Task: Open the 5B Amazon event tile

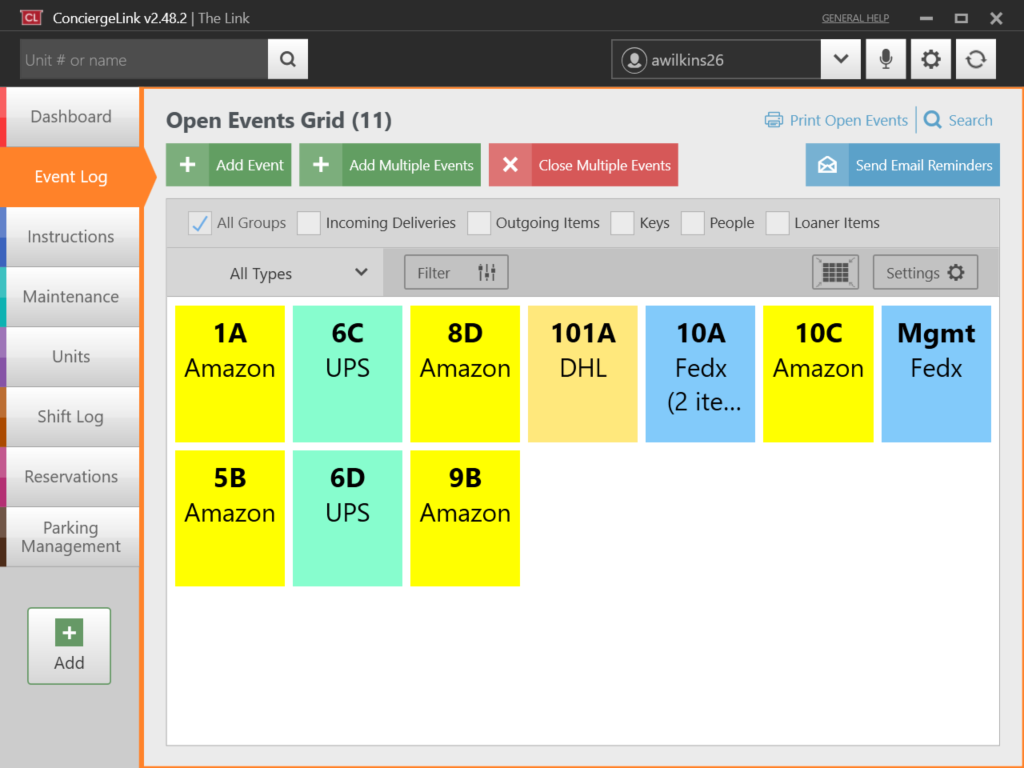Action: coord(230,518)
